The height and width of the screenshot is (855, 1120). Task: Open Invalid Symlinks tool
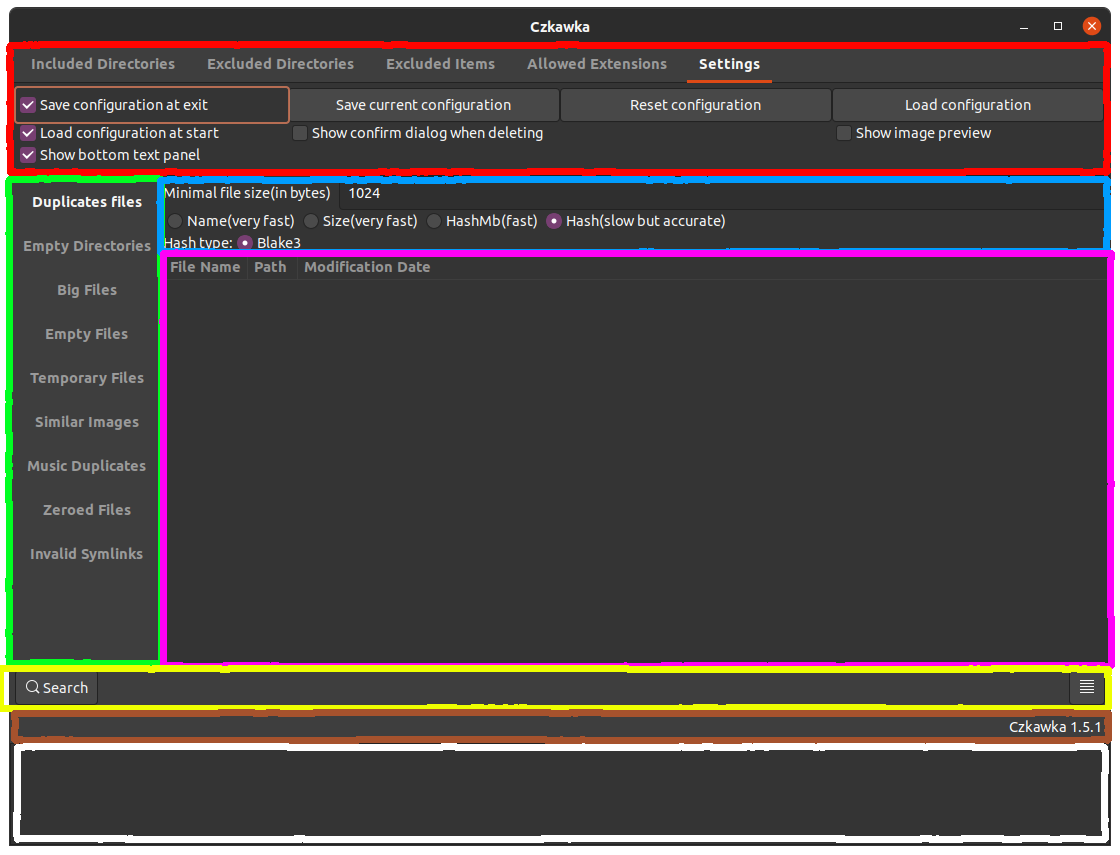[86, 554]
